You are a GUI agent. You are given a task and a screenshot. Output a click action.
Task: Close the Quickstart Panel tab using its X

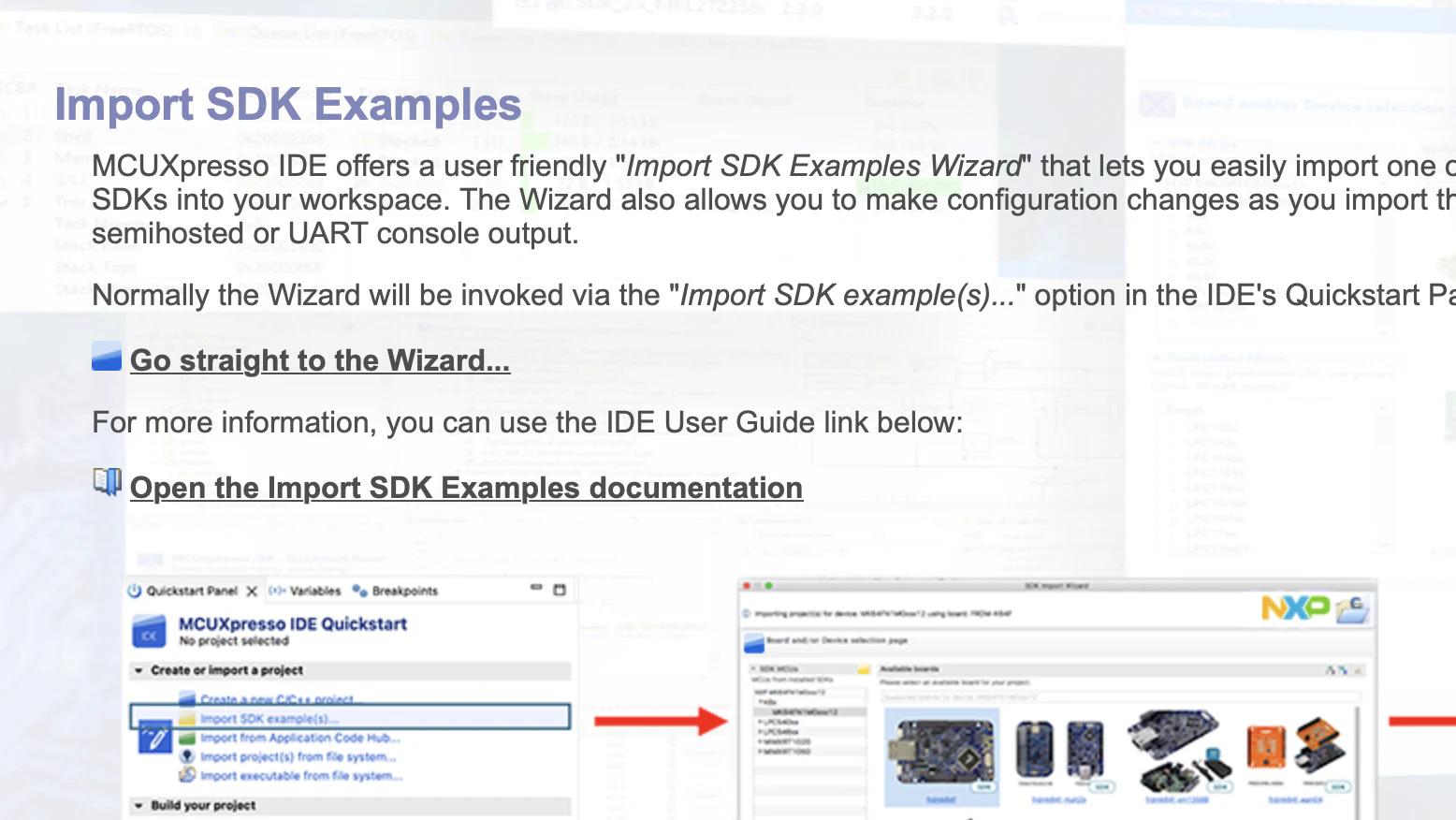(x=252, y=592)
